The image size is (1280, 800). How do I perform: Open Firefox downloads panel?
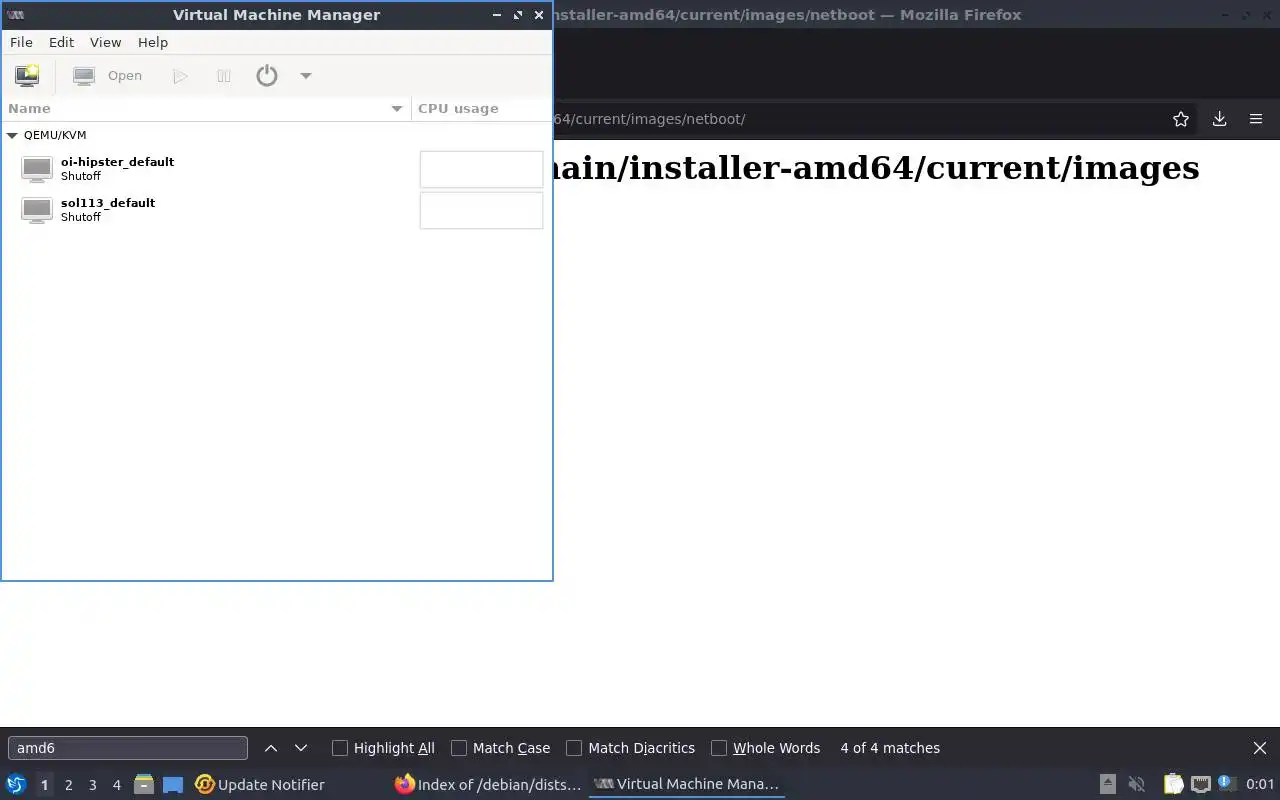(1219, 119)
